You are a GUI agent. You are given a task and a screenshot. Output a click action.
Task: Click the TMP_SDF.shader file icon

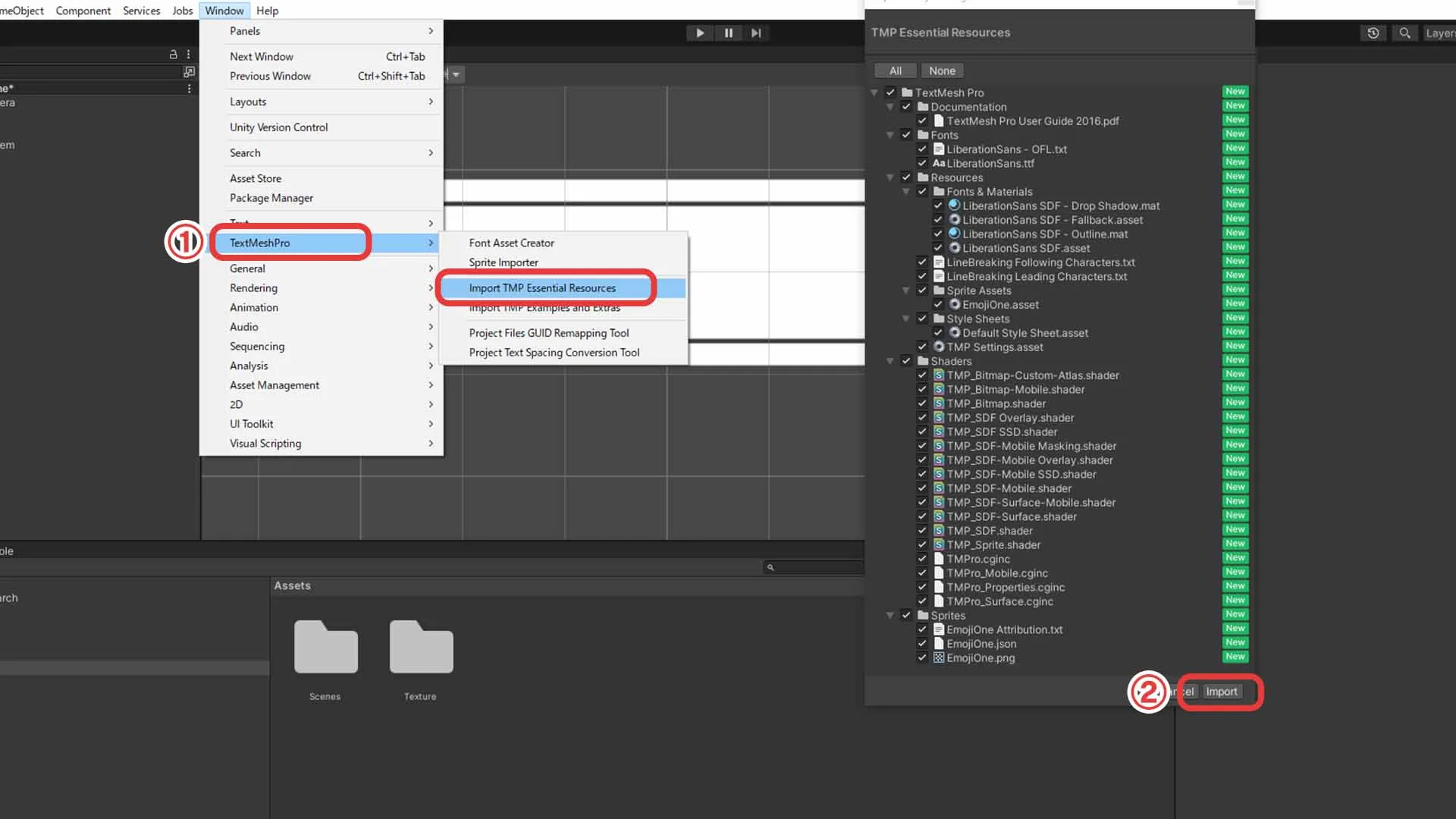(x=939, y=531)
